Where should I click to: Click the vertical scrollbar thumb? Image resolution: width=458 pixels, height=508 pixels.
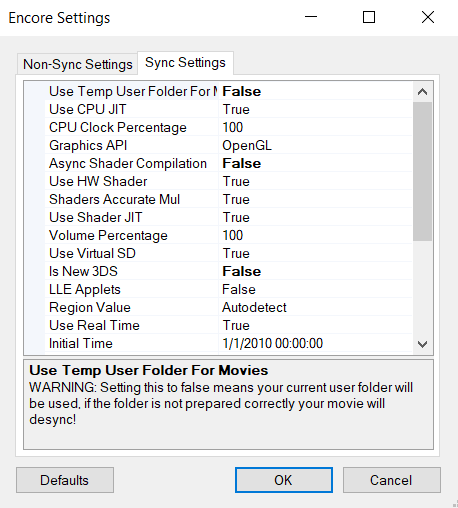tap(422, 171)
